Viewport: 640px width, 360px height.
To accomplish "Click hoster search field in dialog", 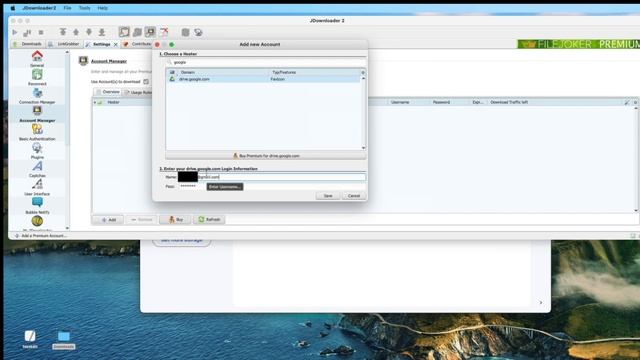I will point(266,62).
